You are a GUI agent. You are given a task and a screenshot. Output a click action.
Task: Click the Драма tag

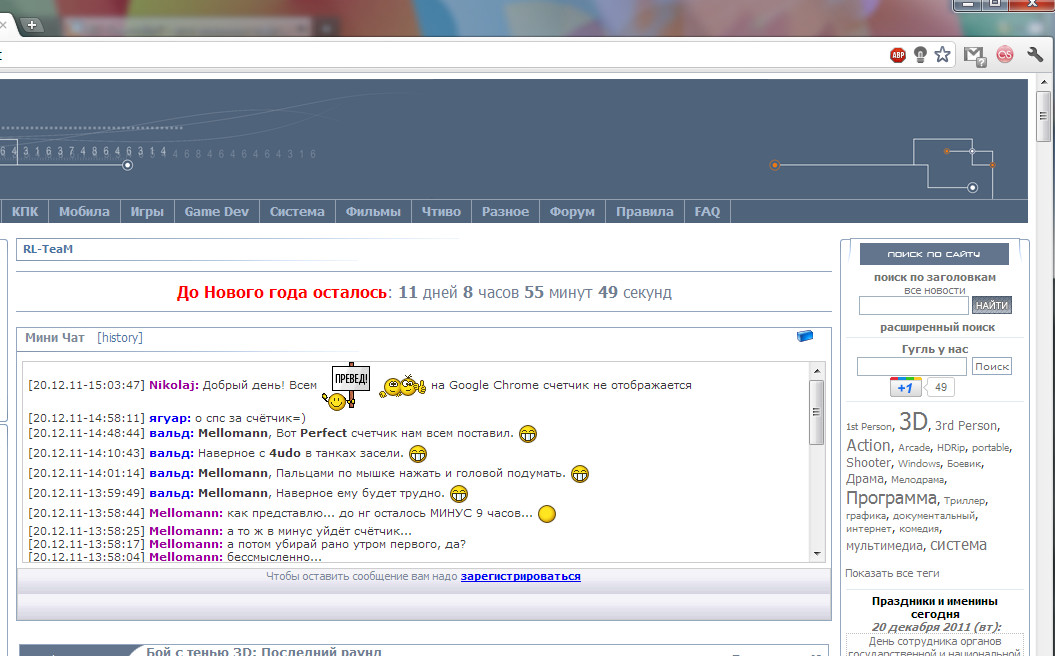click(865, 479)
